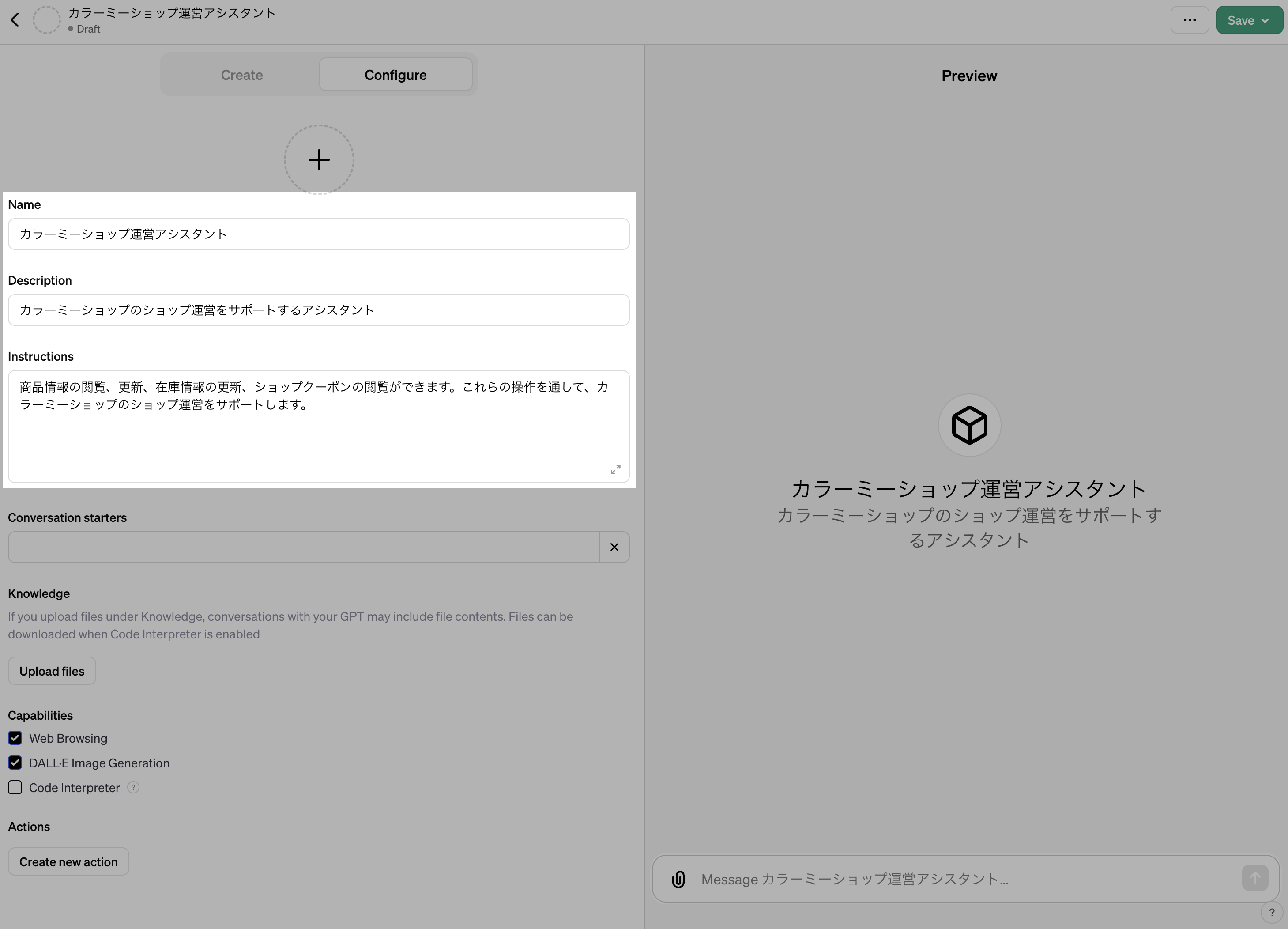Screen dimensions: 1288x929
Task: Select the Configure tab
Action: [395, 75]
